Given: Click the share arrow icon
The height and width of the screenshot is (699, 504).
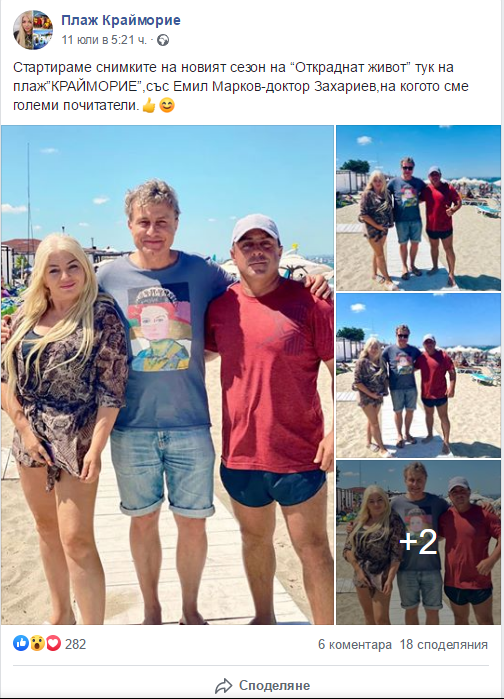Looking at the screenshot, I should point(224,685).
